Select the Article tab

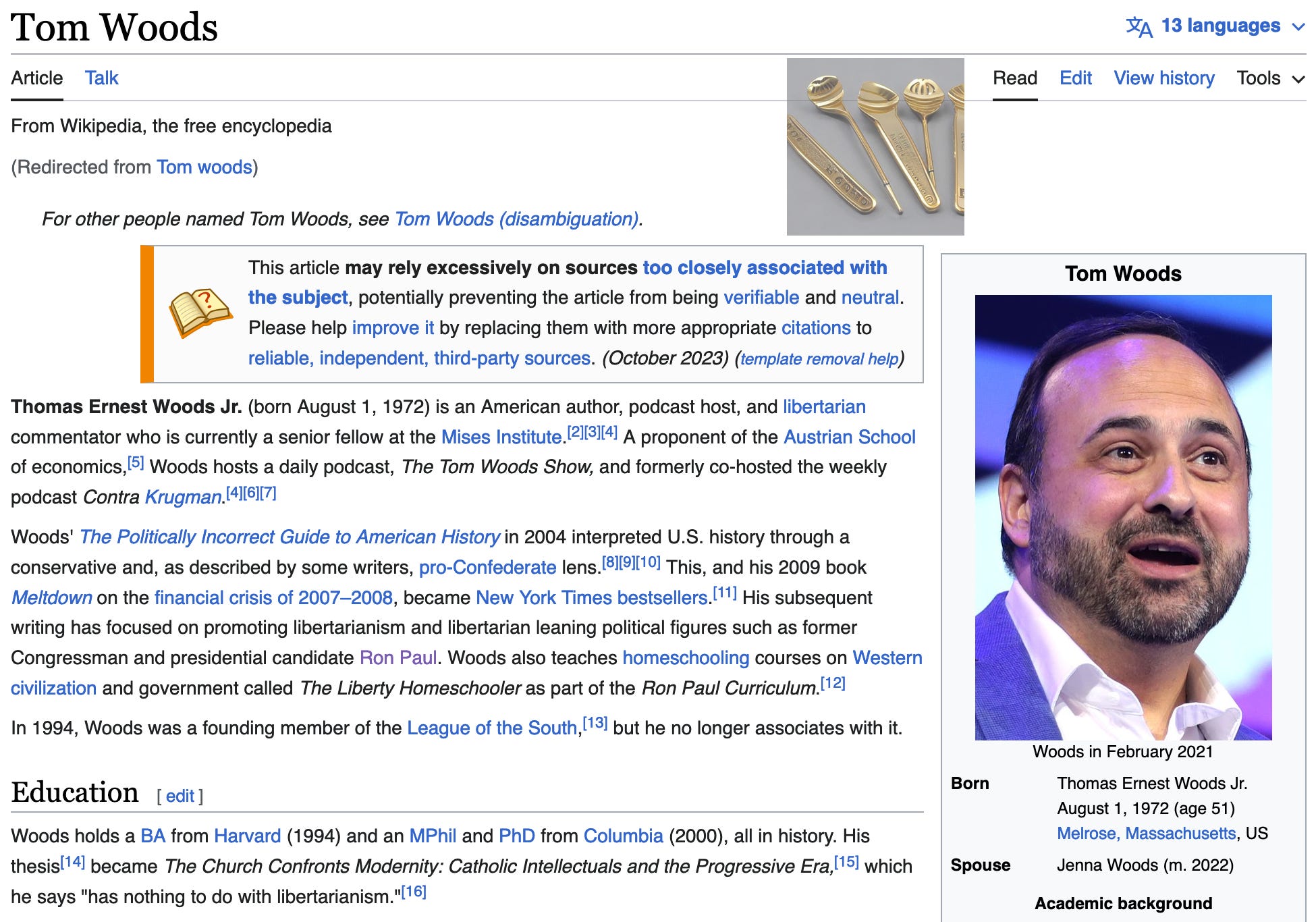point(36,78)
